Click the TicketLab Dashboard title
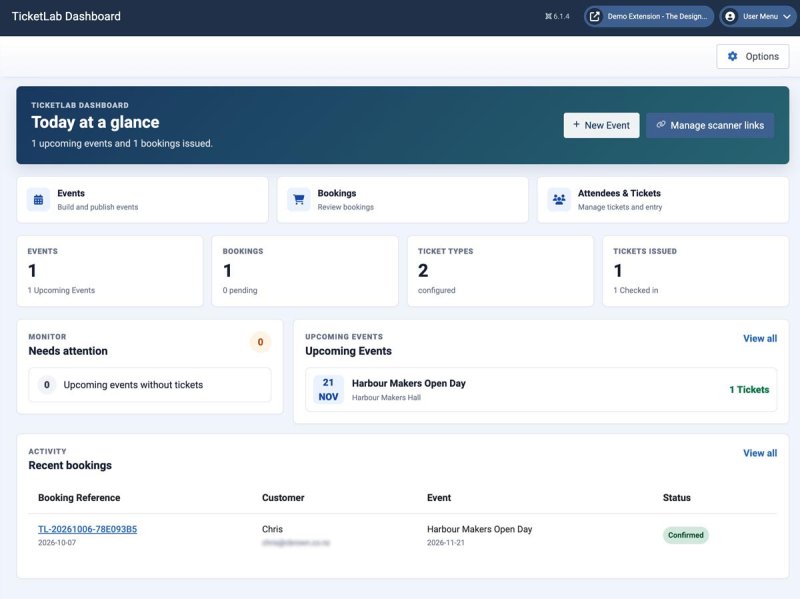Image resolution: width=800 pixels, height=599 pixels. [x=66, y=16]
